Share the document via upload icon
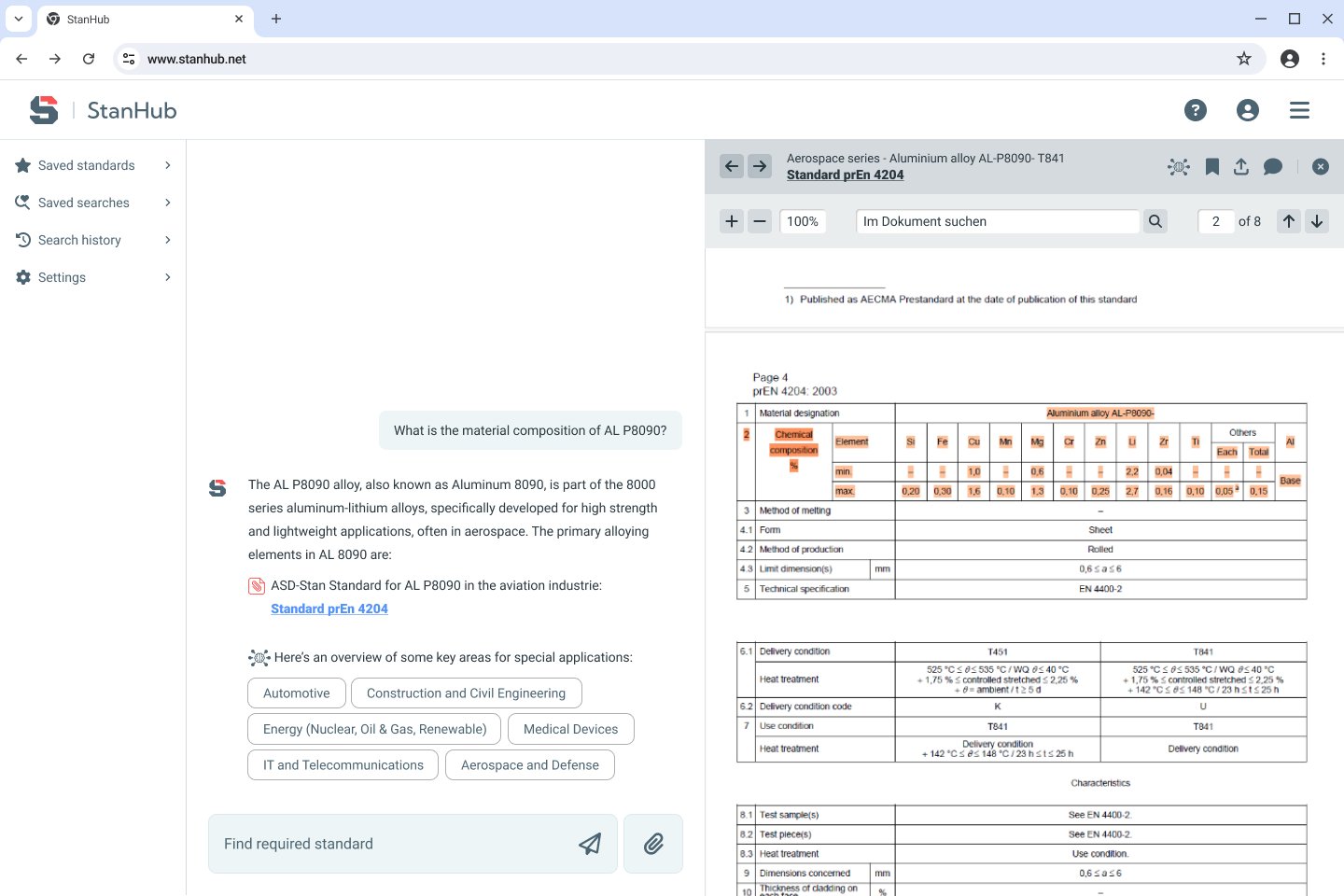 [1241, 166]
